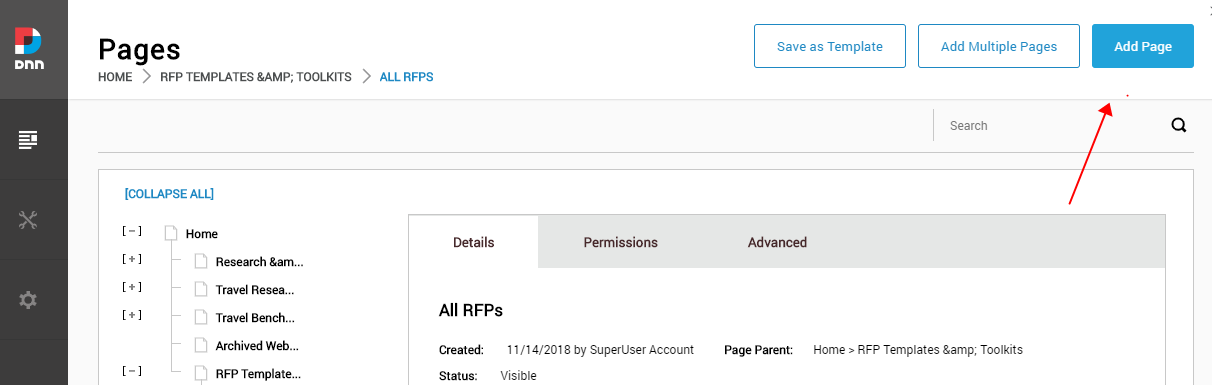Expand the Travel Bench... tree node
Image resolution: width=1212 pixels, height=385 pixels.
132,315
